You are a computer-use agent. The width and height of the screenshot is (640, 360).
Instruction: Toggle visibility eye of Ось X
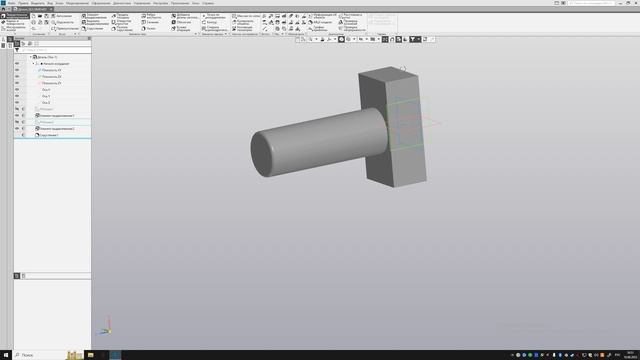pos(17,90)
